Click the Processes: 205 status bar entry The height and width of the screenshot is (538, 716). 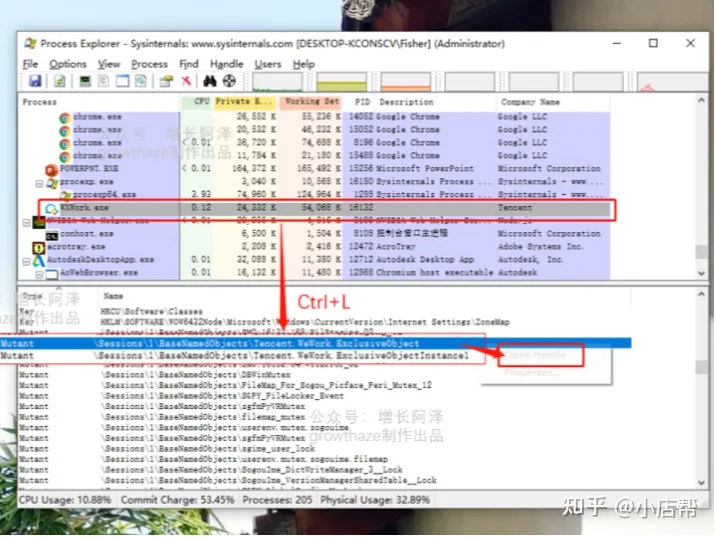coord(277,500)
